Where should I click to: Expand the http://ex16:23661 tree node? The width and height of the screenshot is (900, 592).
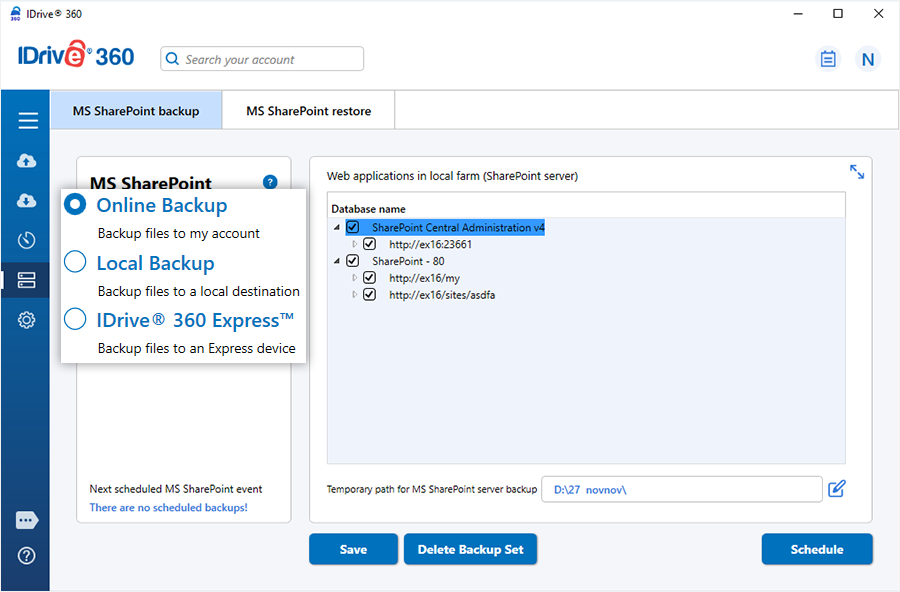pyautogui.click(x=354, y=244)
